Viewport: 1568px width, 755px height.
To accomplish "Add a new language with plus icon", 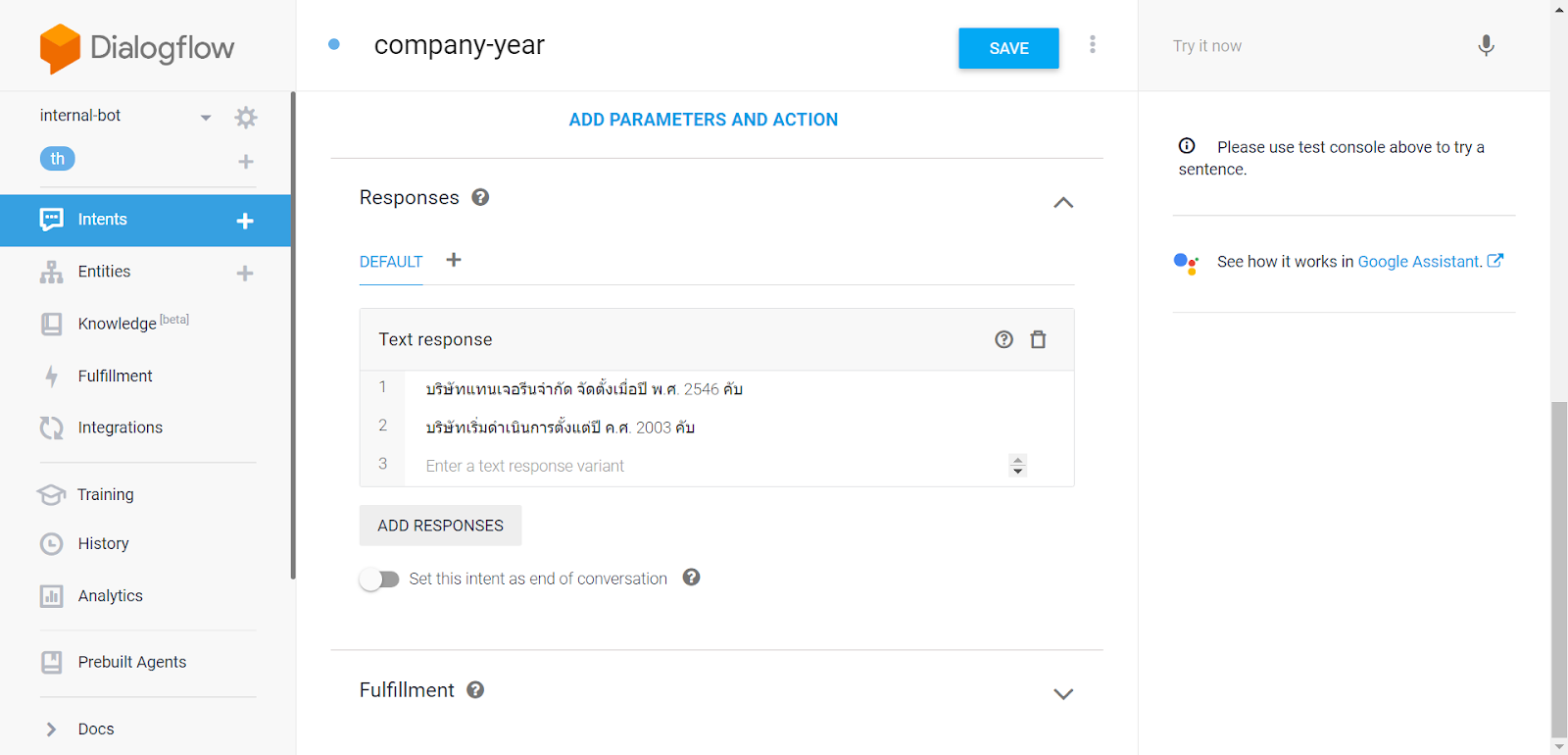I will click(x=246, y=161).
